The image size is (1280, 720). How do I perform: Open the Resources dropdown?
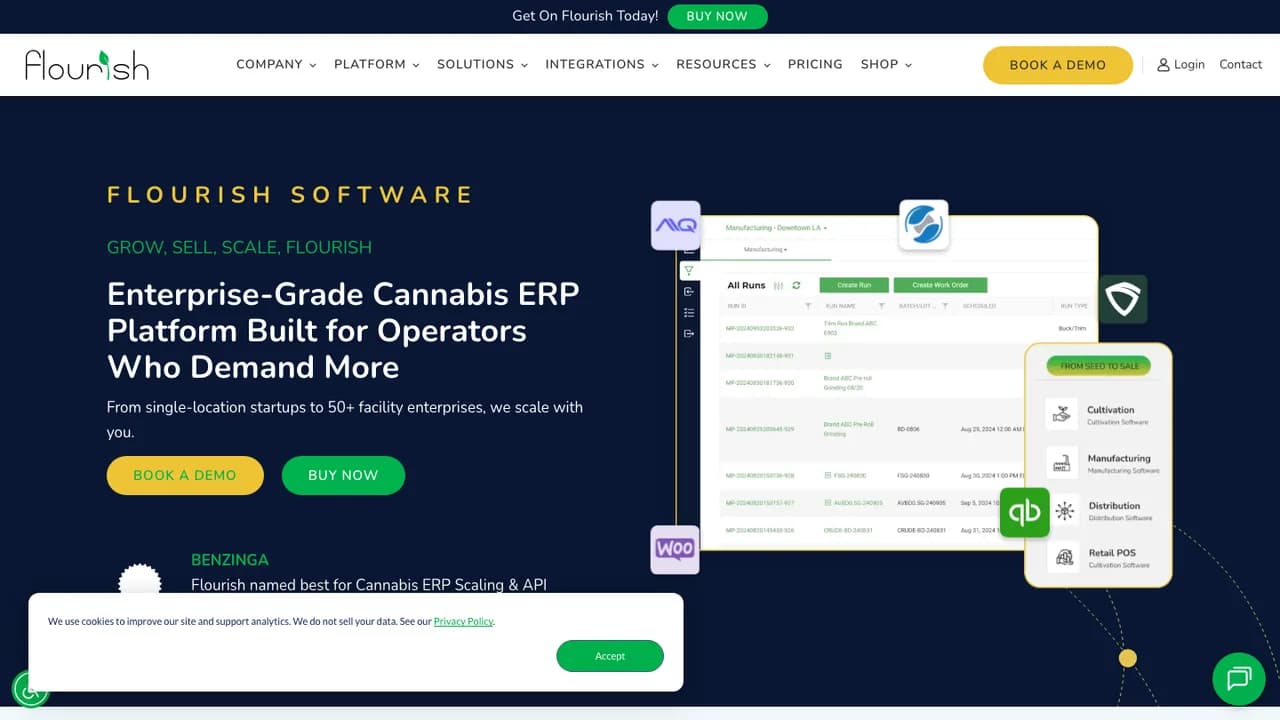[x=723, y=64]
